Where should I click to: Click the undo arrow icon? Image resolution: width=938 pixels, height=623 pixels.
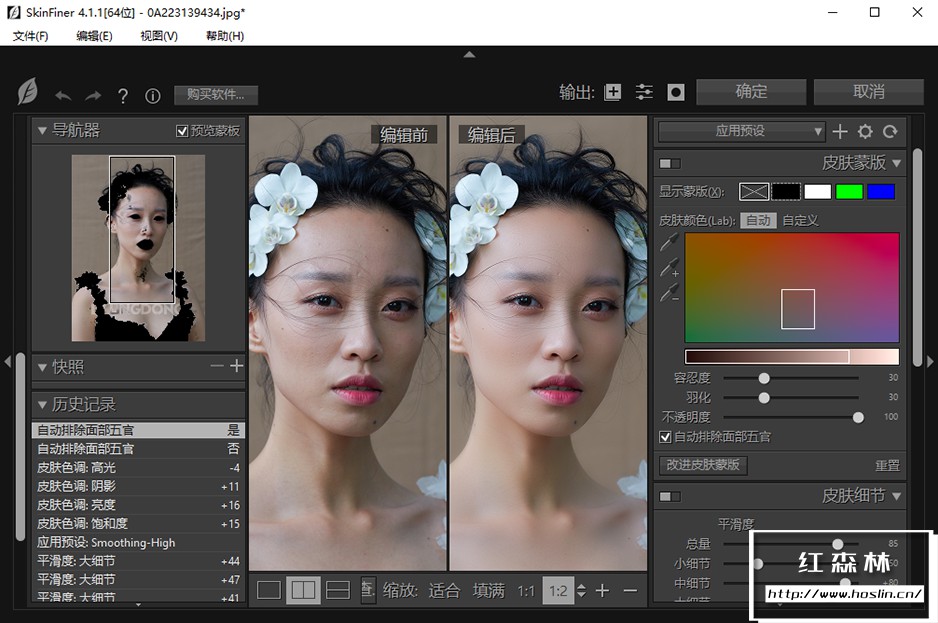pyautogui.click(x=63, y=96)
